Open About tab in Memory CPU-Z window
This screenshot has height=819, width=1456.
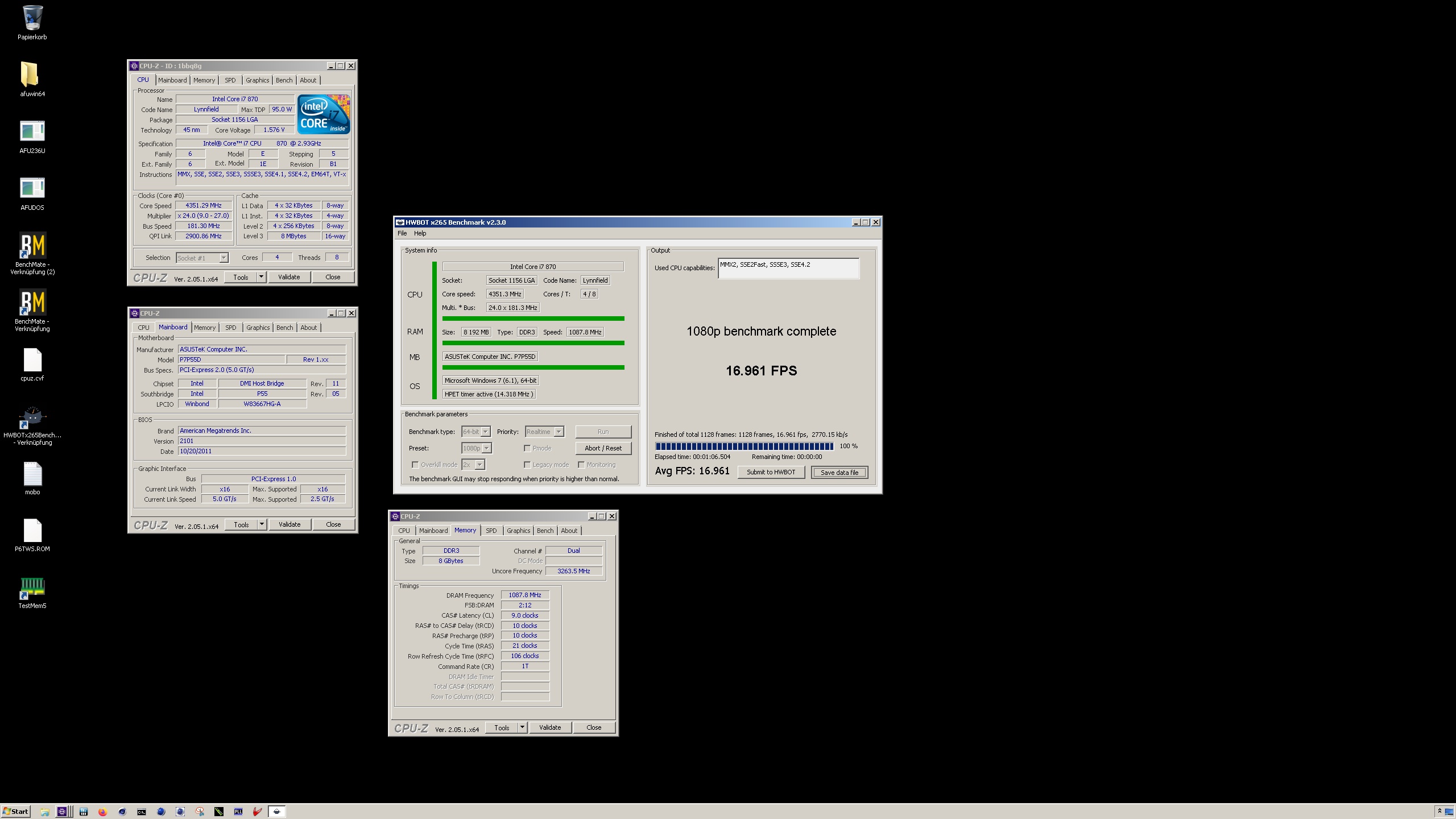coord(569,531)
